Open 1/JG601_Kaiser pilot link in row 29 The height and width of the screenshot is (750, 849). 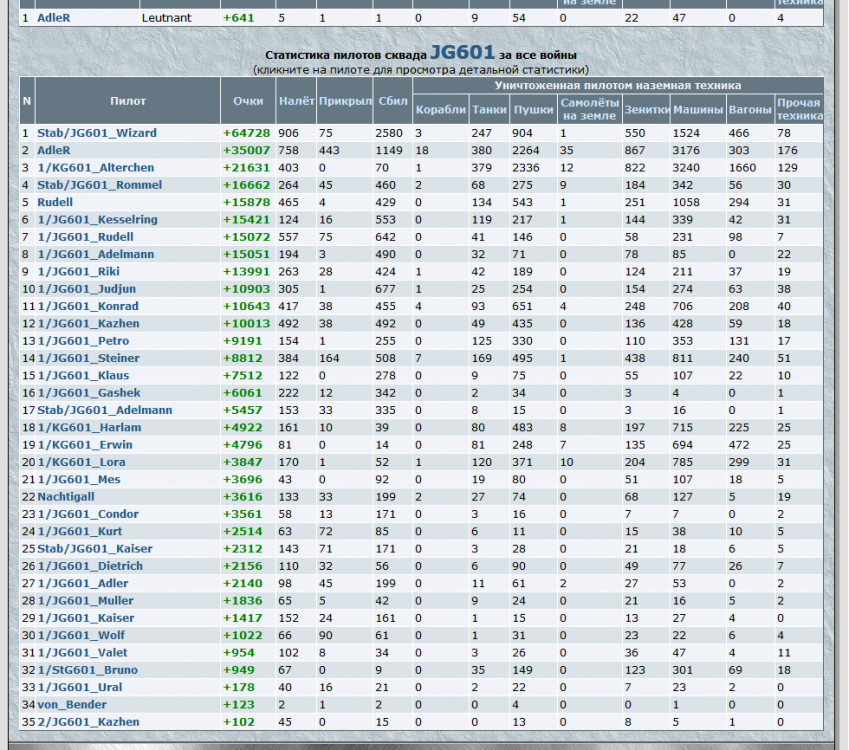coord(86,618)
